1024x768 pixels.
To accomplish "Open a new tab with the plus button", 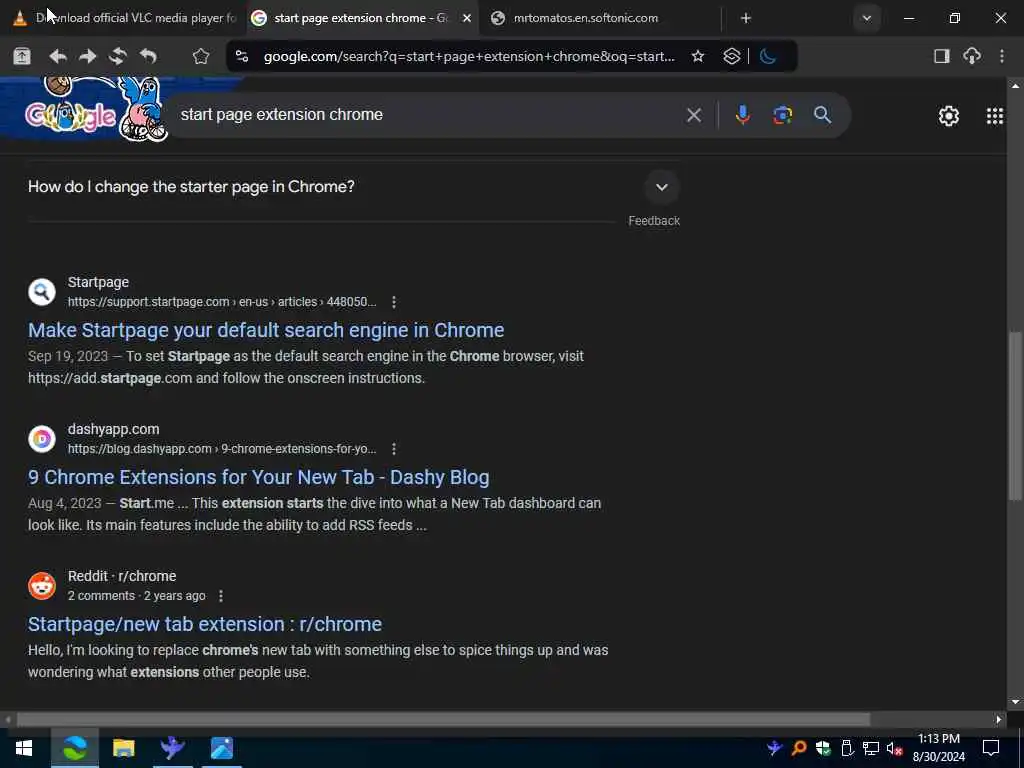I will tap(746, 18).
